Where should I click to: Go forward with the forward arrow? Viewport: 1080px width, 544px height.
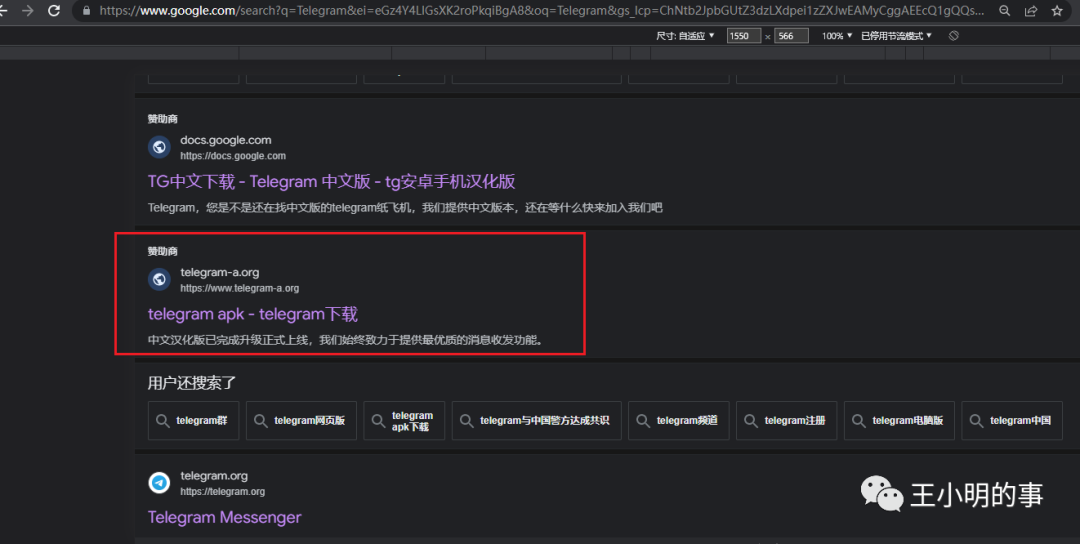[28, 10]
